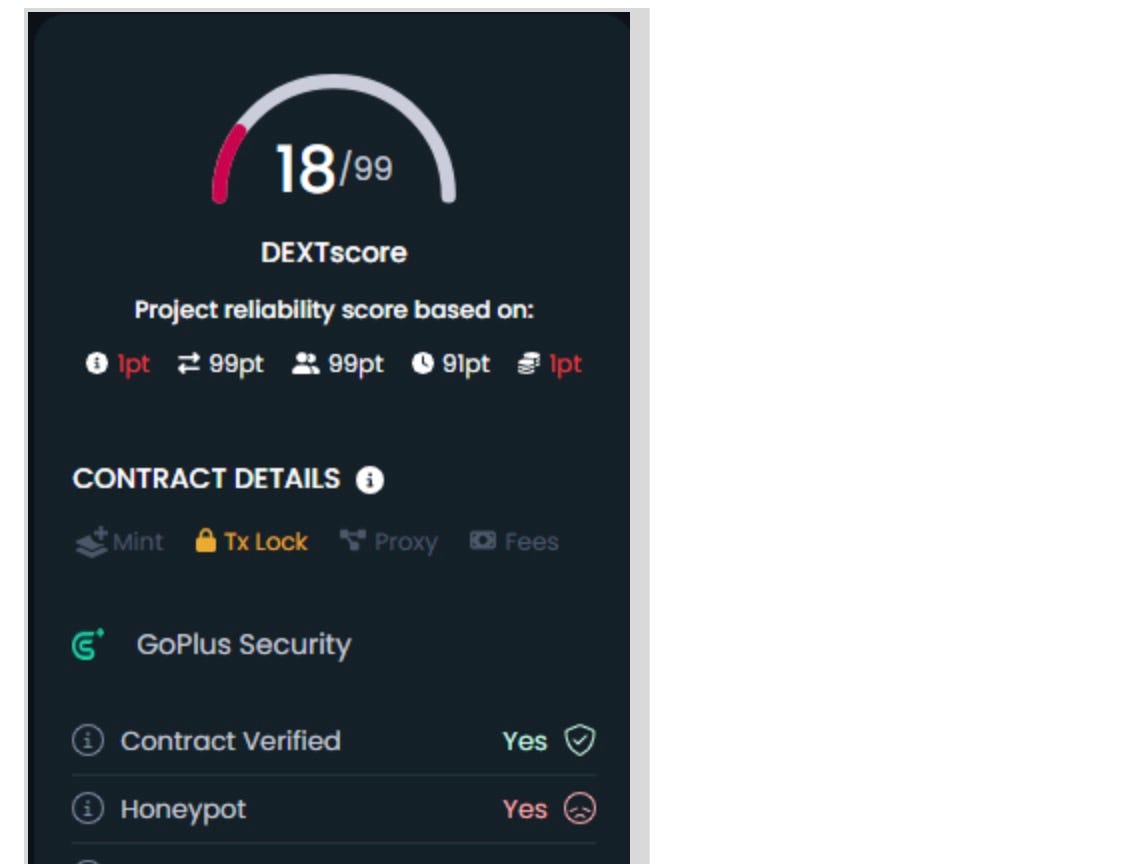Click the Honeypot Yes label
The height and width of the screenshot is (864, 1134).
click(x=524, y=809)
